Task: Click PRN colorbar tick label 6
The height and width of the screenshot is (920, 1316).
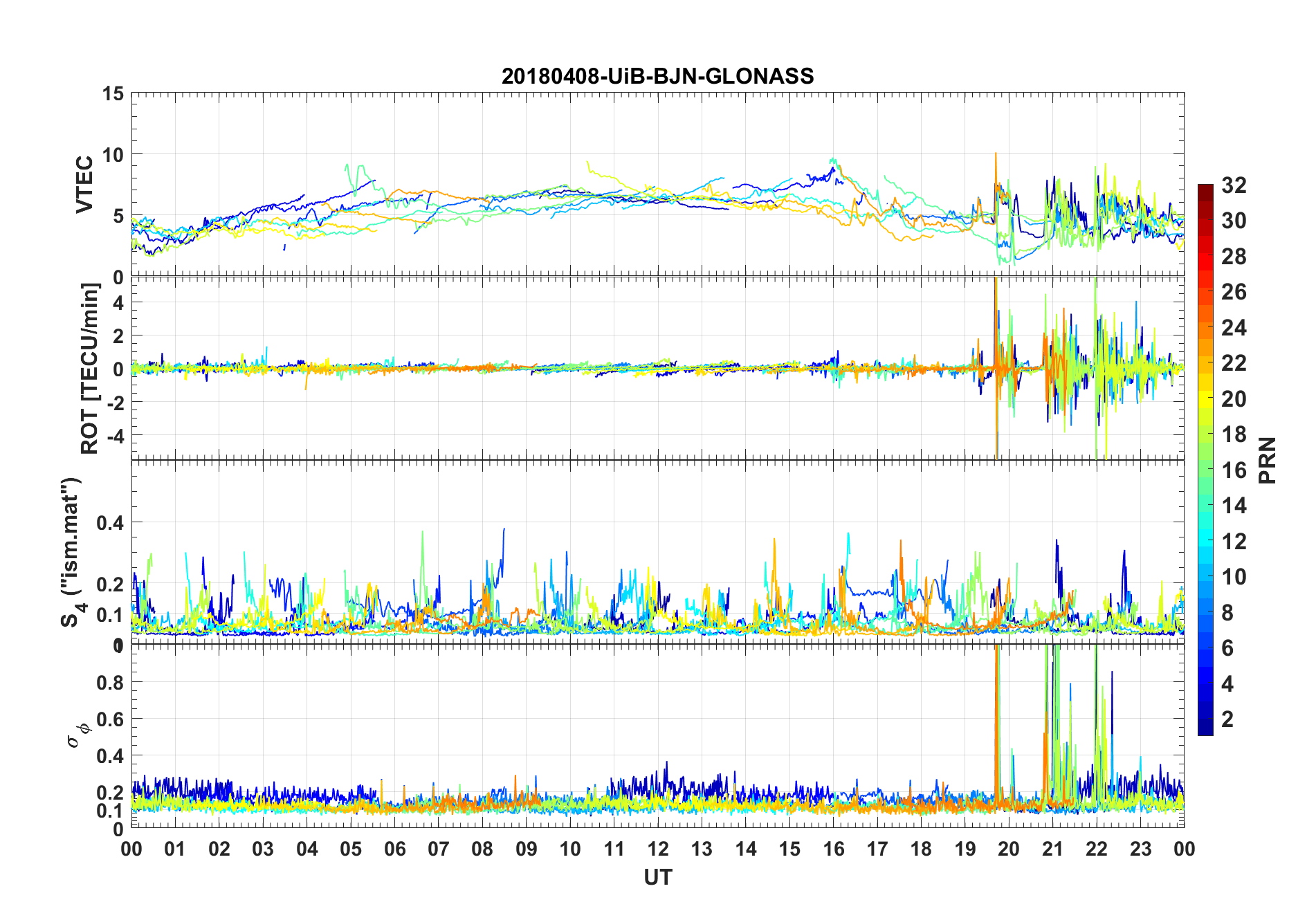Action: click(x=1227, y=647)
